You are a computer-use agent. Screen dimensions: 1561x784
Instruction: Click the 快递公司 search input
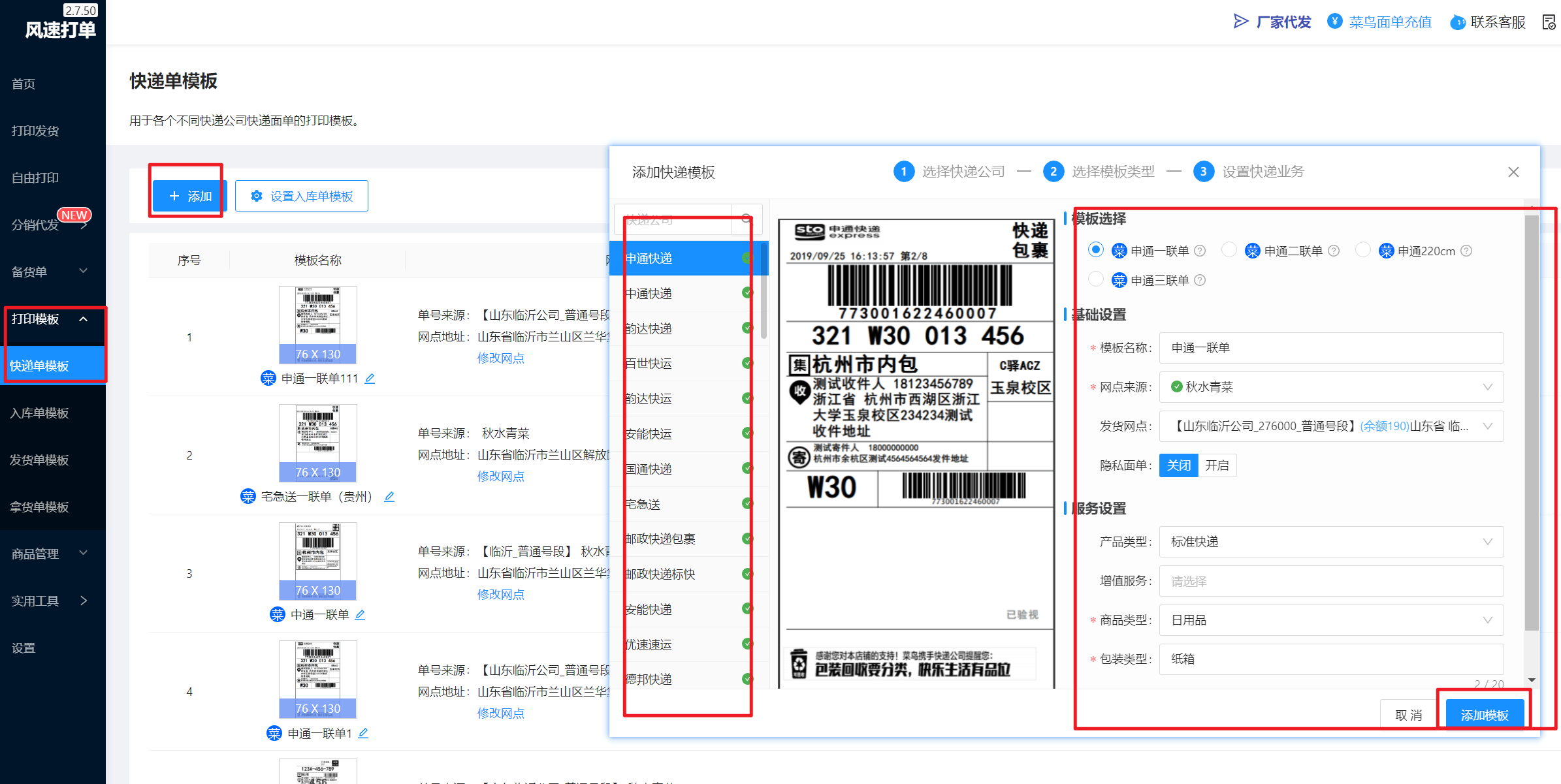pos(673,219)
